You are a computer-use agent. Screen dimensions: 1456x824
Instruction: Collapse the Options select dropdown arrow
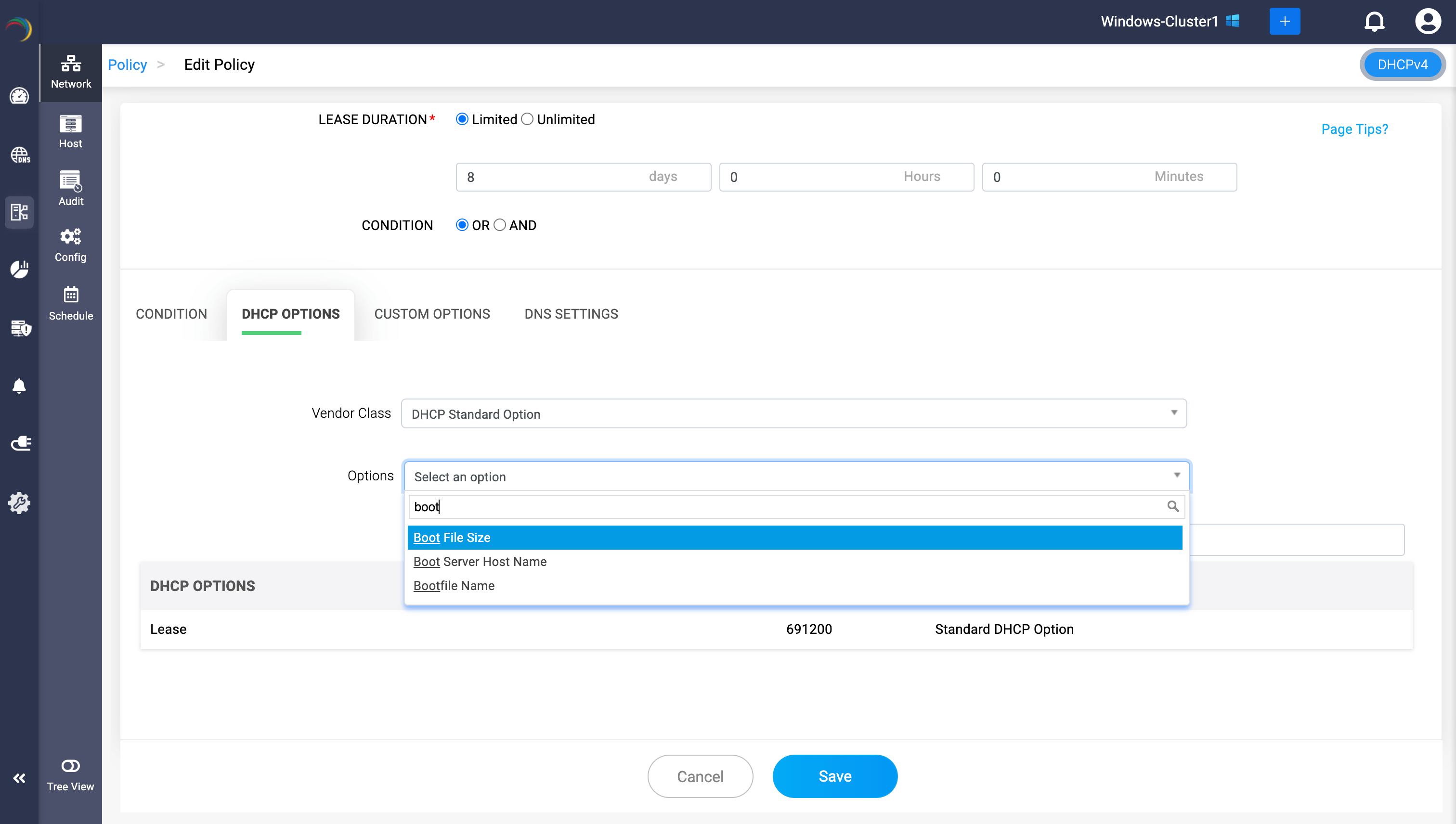coord(1176,476)
